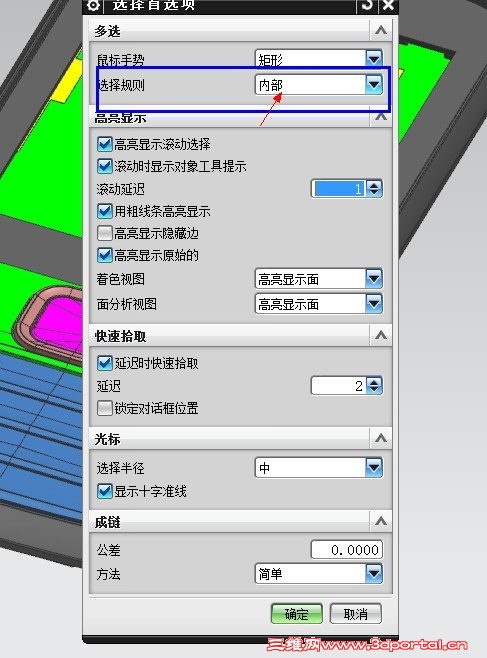Toggle 高亮显示原始的 checkbox

[104, 255]
